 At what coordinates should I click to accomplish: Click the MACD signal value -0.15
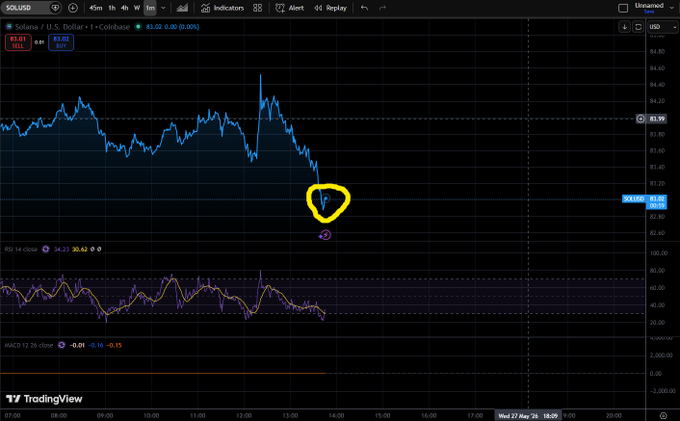pos(114,346)
